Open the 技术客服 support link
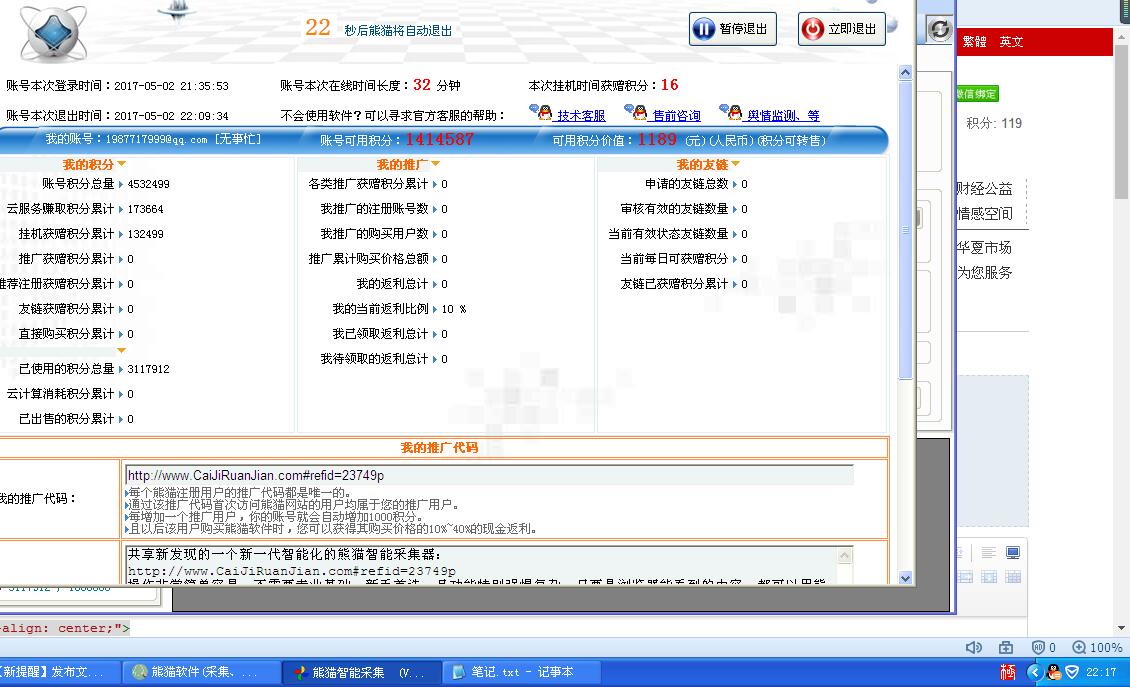The image size is (1130, 687). [x=581, y=115]
